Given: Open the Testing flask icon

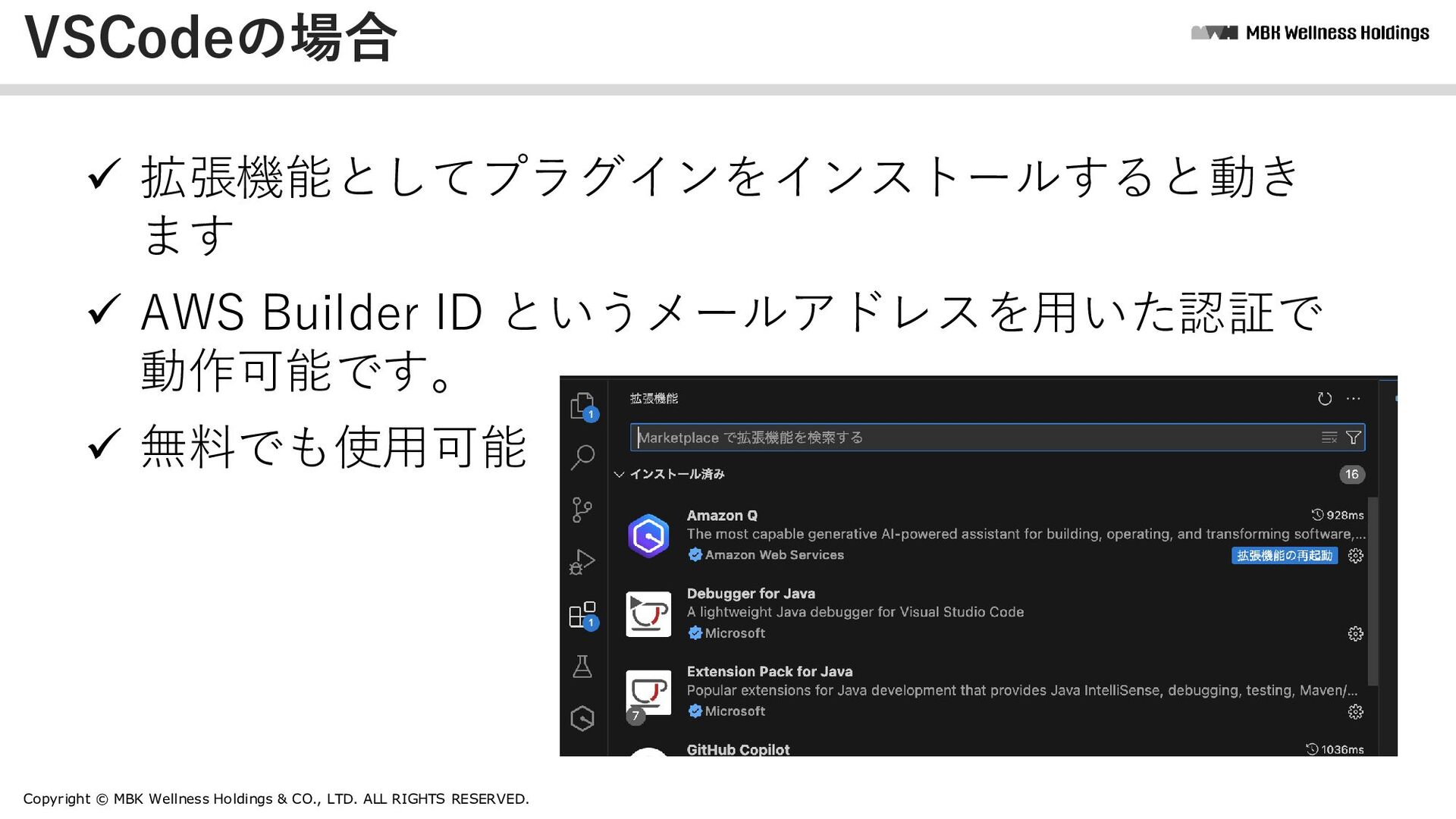Looking at the screenshot, I should pyautogui.click(x=582, y=667).
